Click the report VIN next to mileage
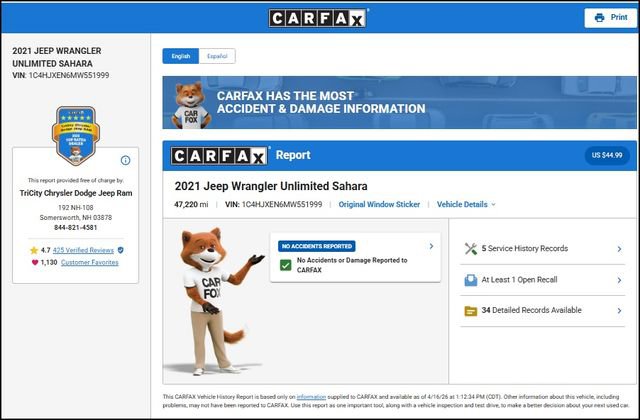This screenshot has height=420, width=640. (x=273, y=204)
